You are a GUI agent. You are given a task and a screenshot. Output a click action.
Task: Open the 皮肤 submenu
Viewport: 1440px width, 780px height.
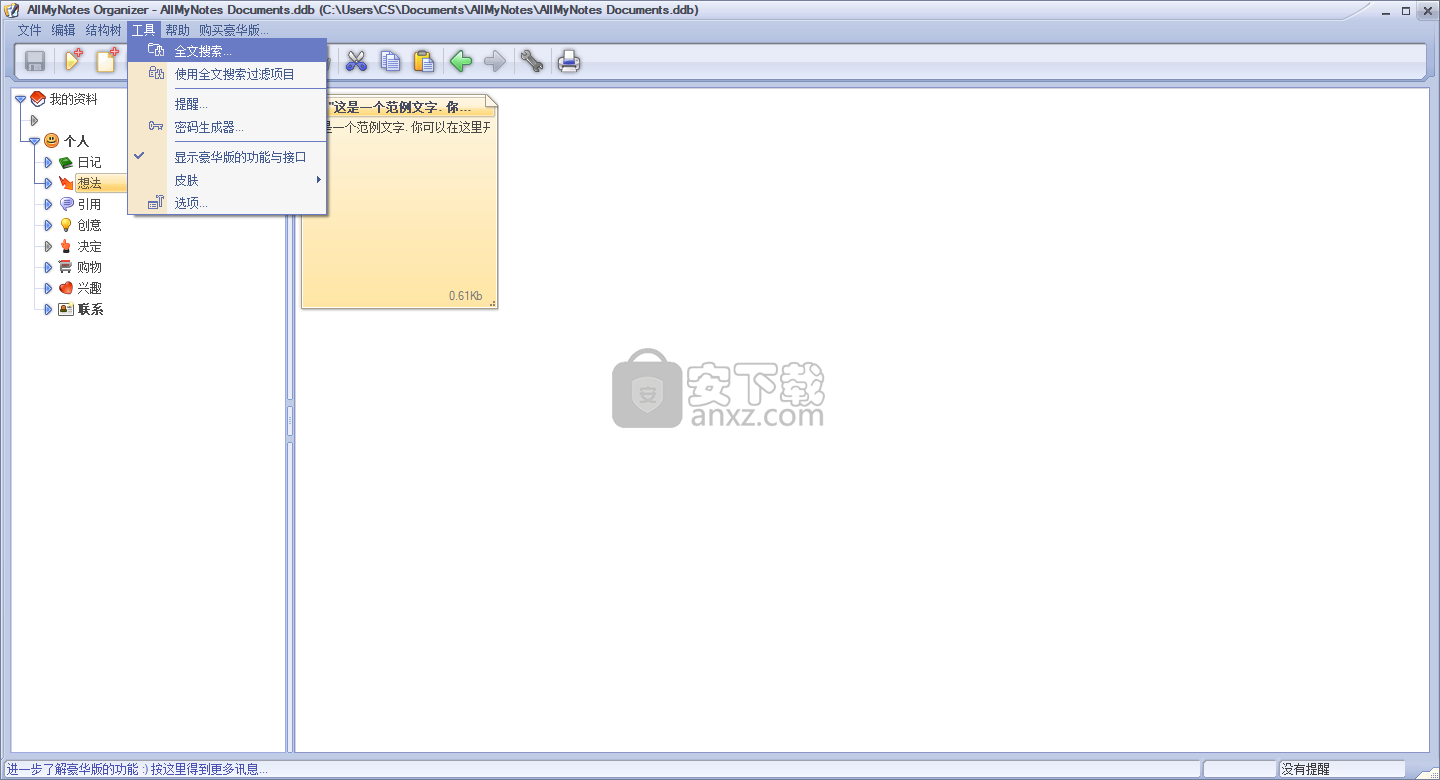click(228, 180)
